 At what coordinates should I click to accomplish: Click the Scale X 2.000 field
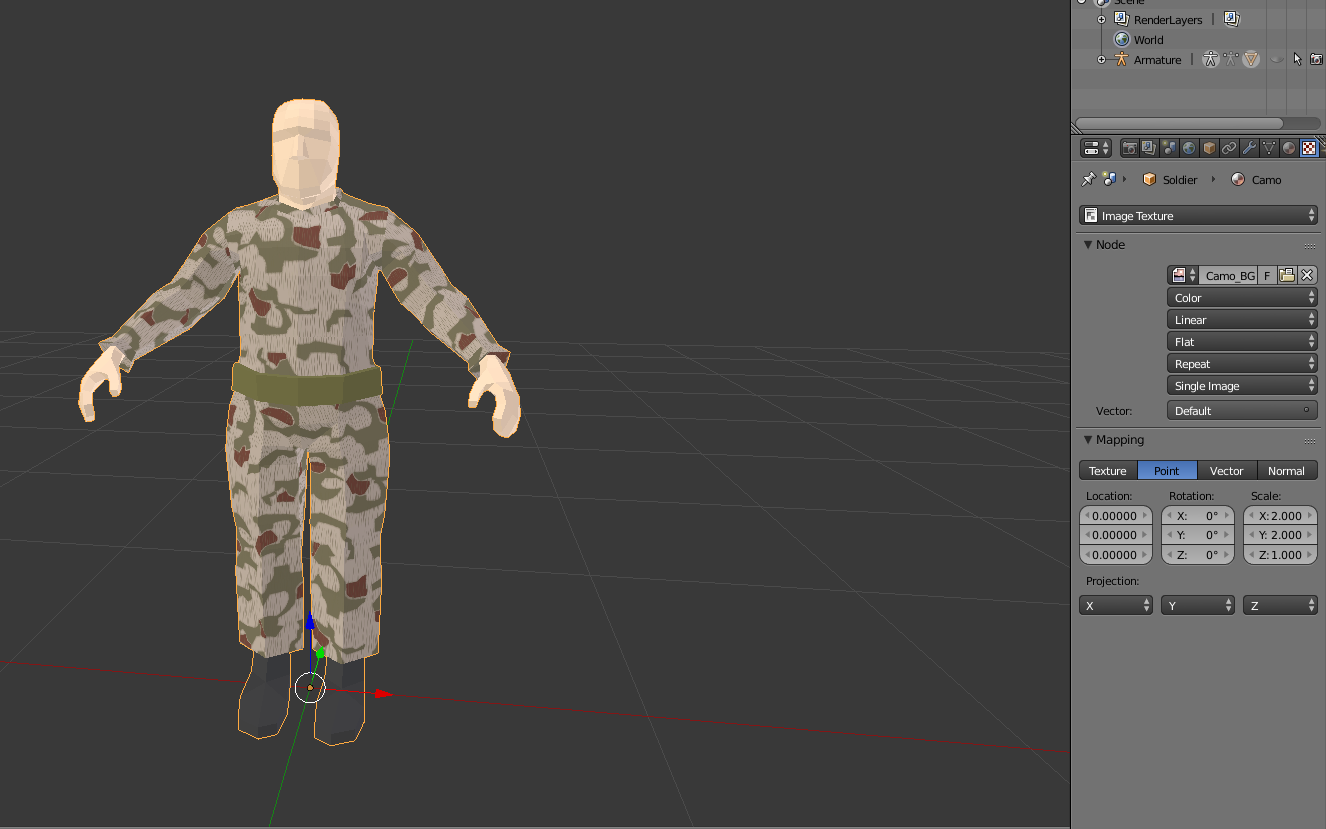tap(1280, 516)
